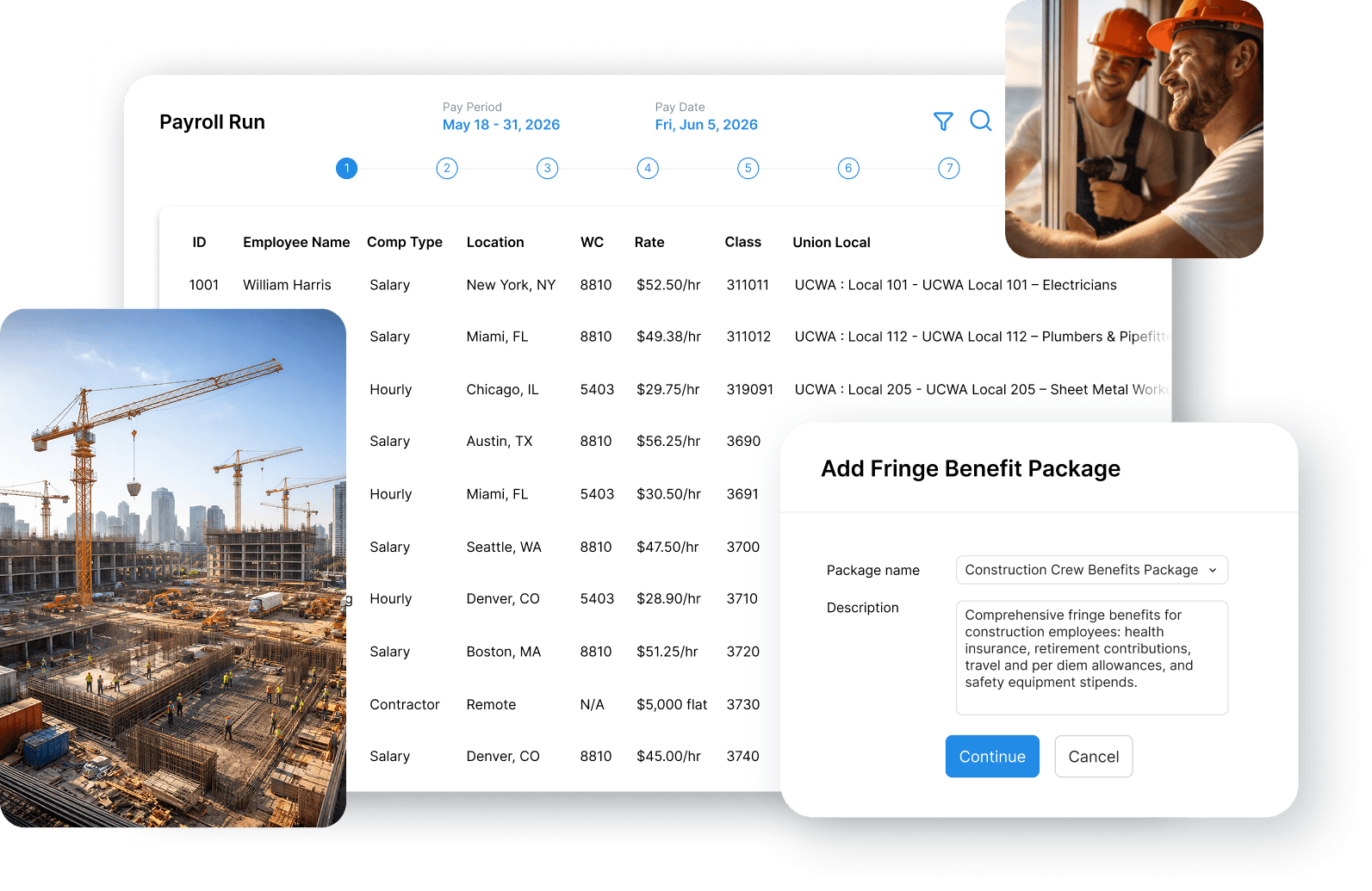This screenshot has width=1372, height=891.
Task: Click the Continue button
Action: pyautogui.click(x=992, y=757)
